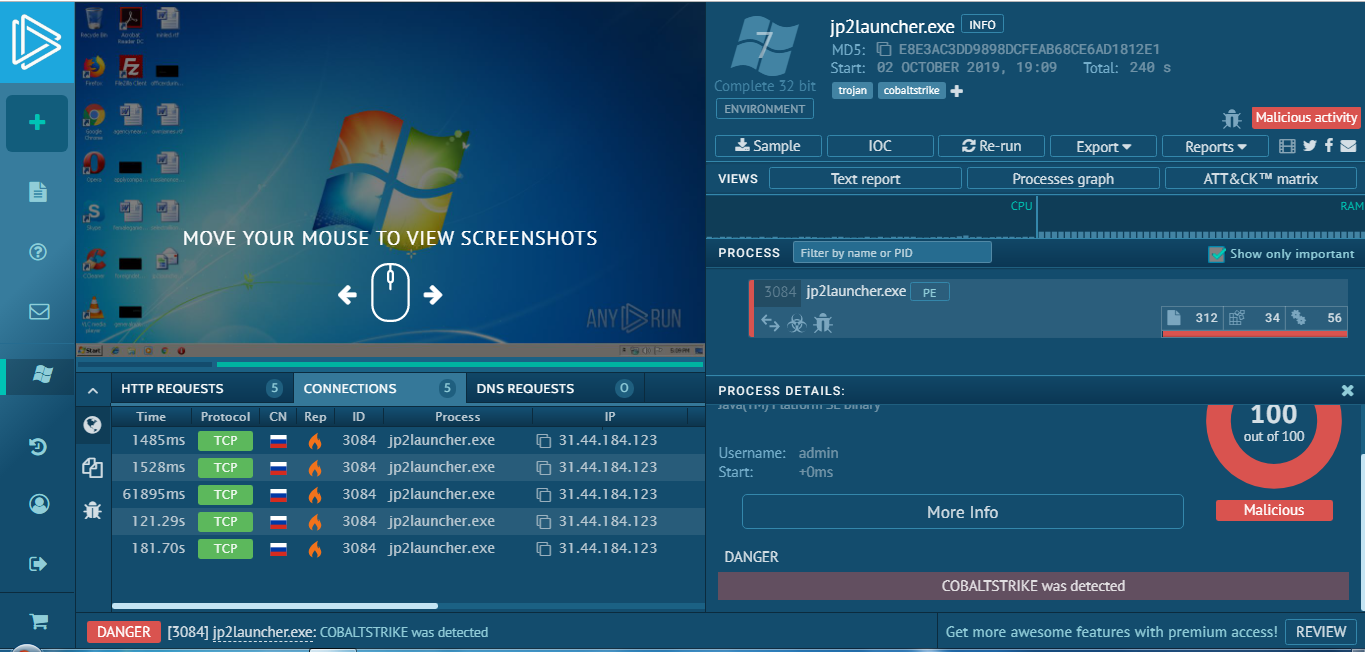Select the globe network icon
Viewport: 1365px width, 652px height.
pos(93,426)
